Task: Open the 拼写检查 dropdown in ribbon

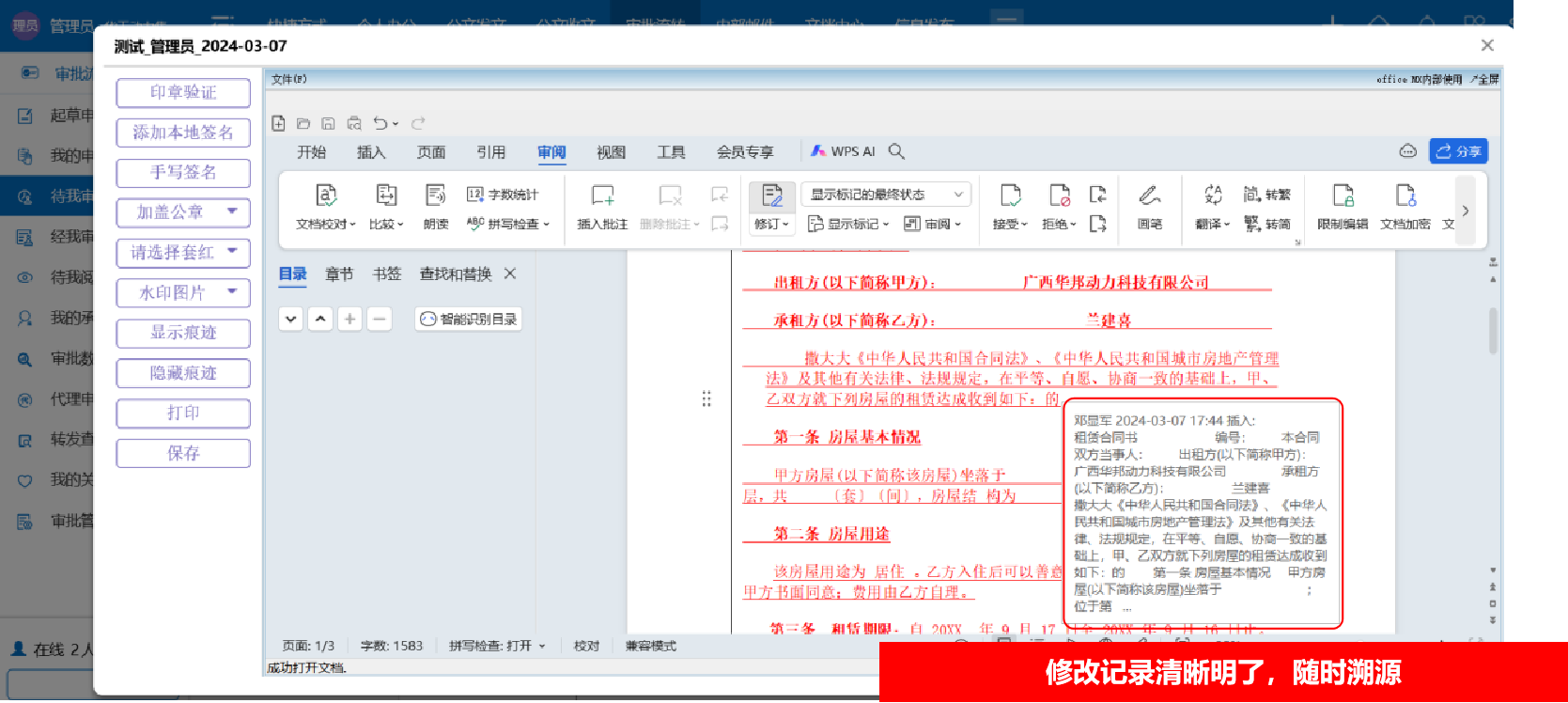Action: click(x=508, y=224)
